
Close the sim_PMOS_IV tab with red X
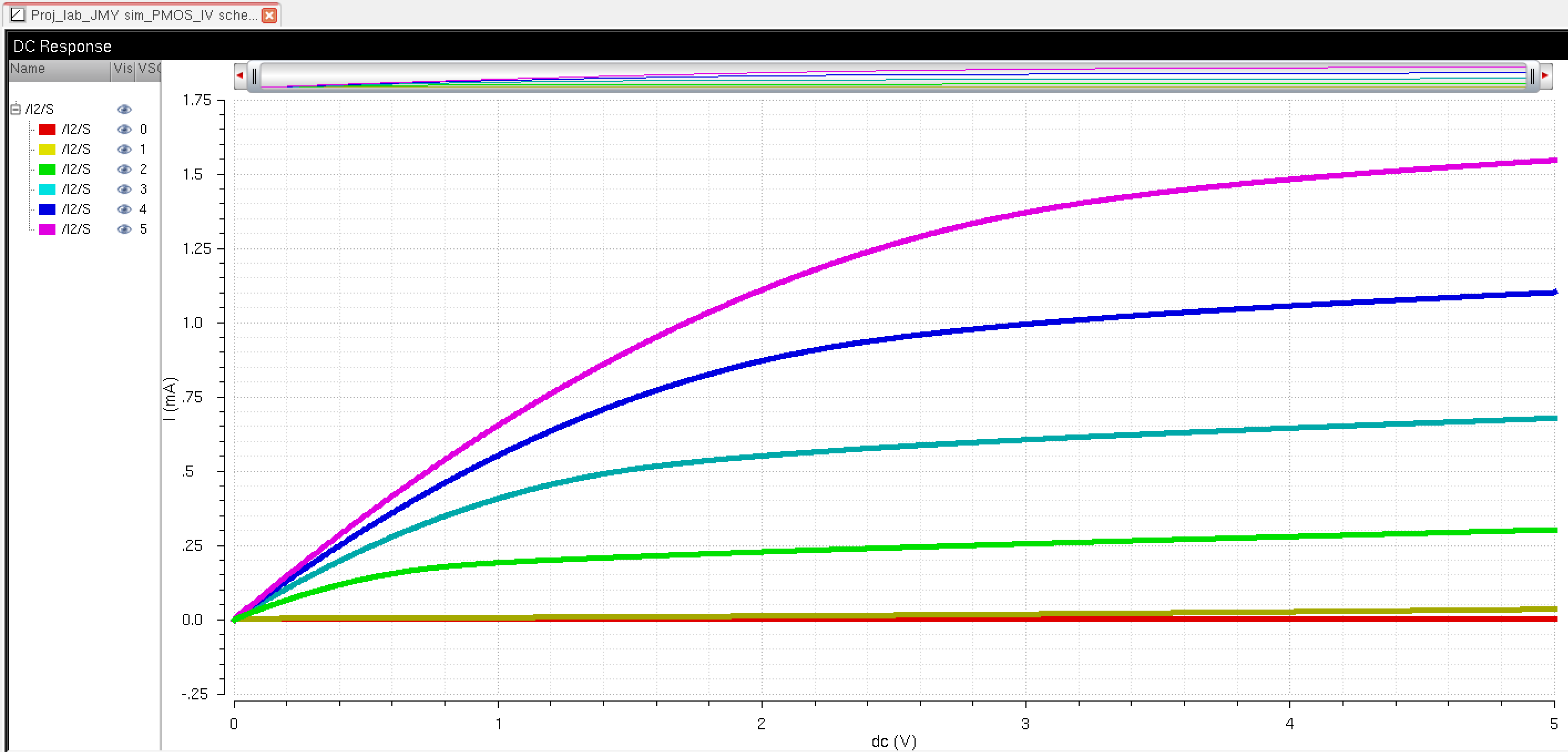point(269,15)
